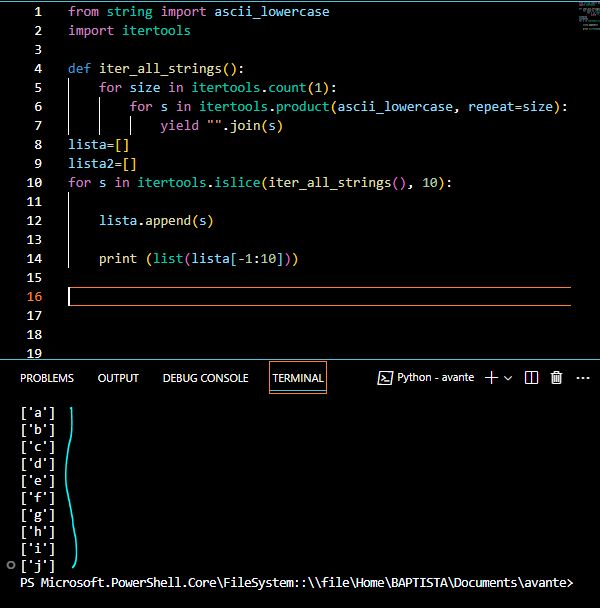
Task: Click the 'print' call on line 14
Action: tap(118, 259)
